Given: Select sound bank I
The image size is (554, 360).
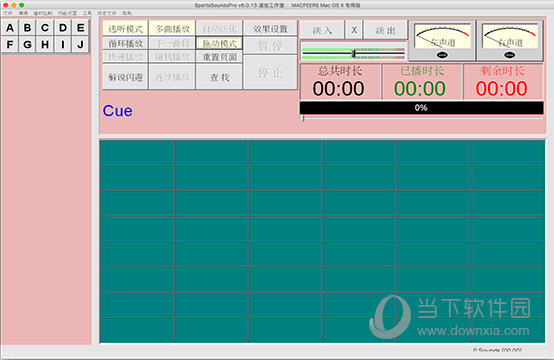Looking at the screenshot, I should pyautogui.click(x=63, y=45).
